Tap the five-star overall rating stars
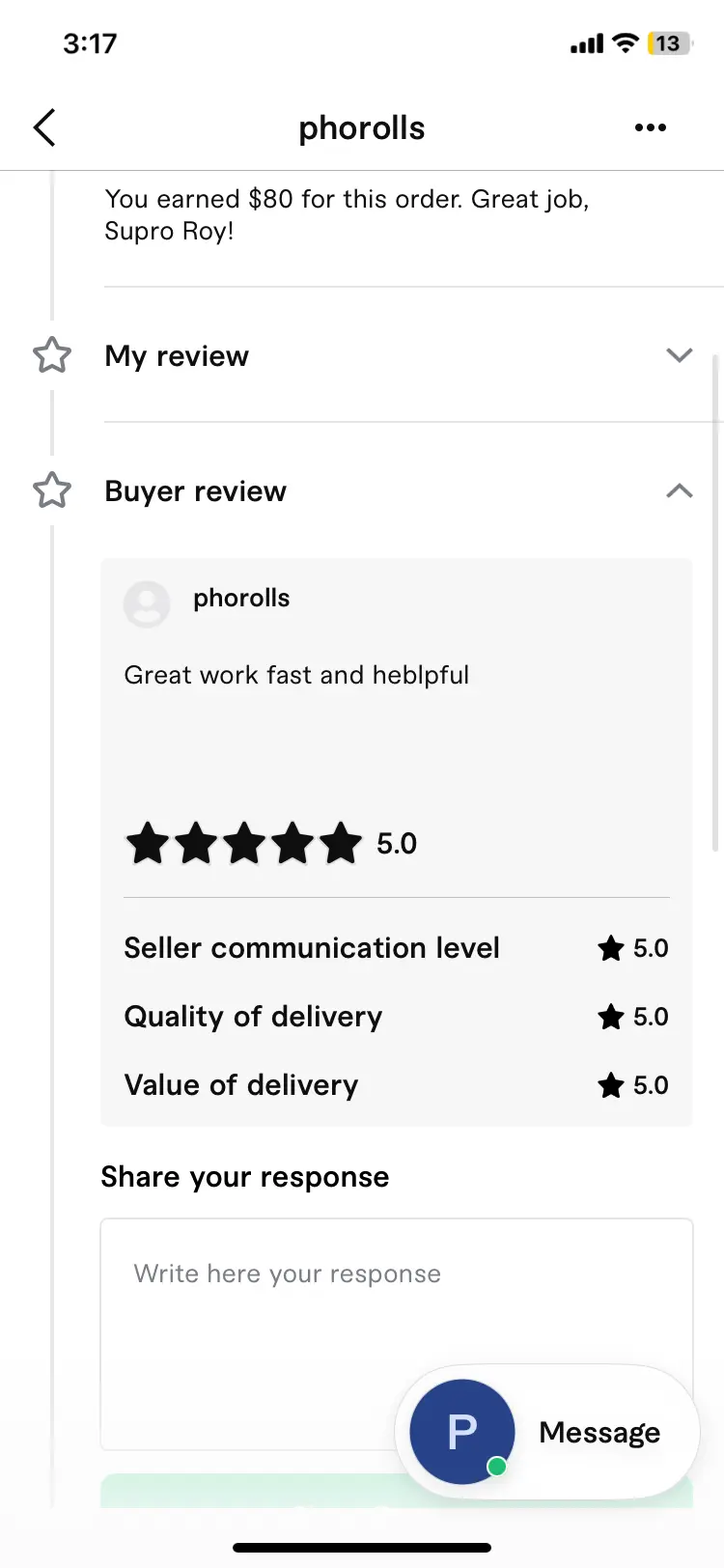Screen dimensions: 724x1568 244,843
